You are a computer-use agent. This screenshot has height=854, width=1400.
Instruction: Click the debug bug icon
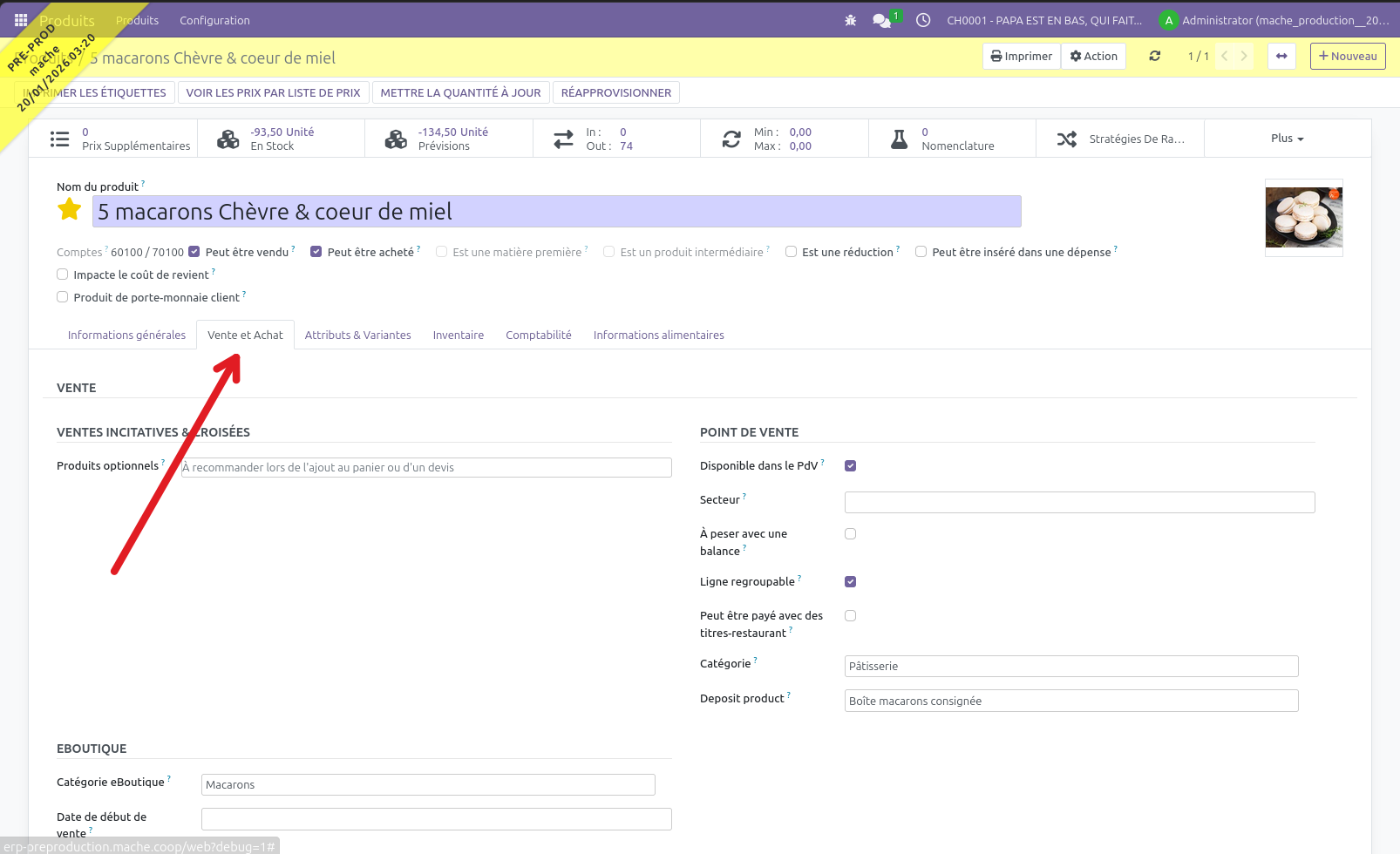coord(851,20)
